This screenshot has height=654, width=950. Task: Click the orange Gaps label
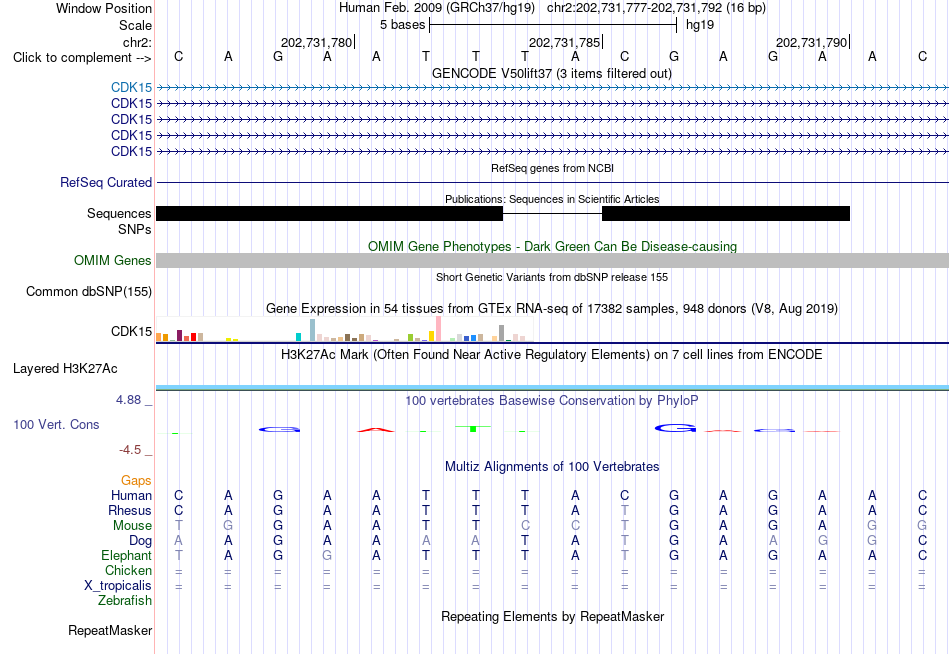136,481
